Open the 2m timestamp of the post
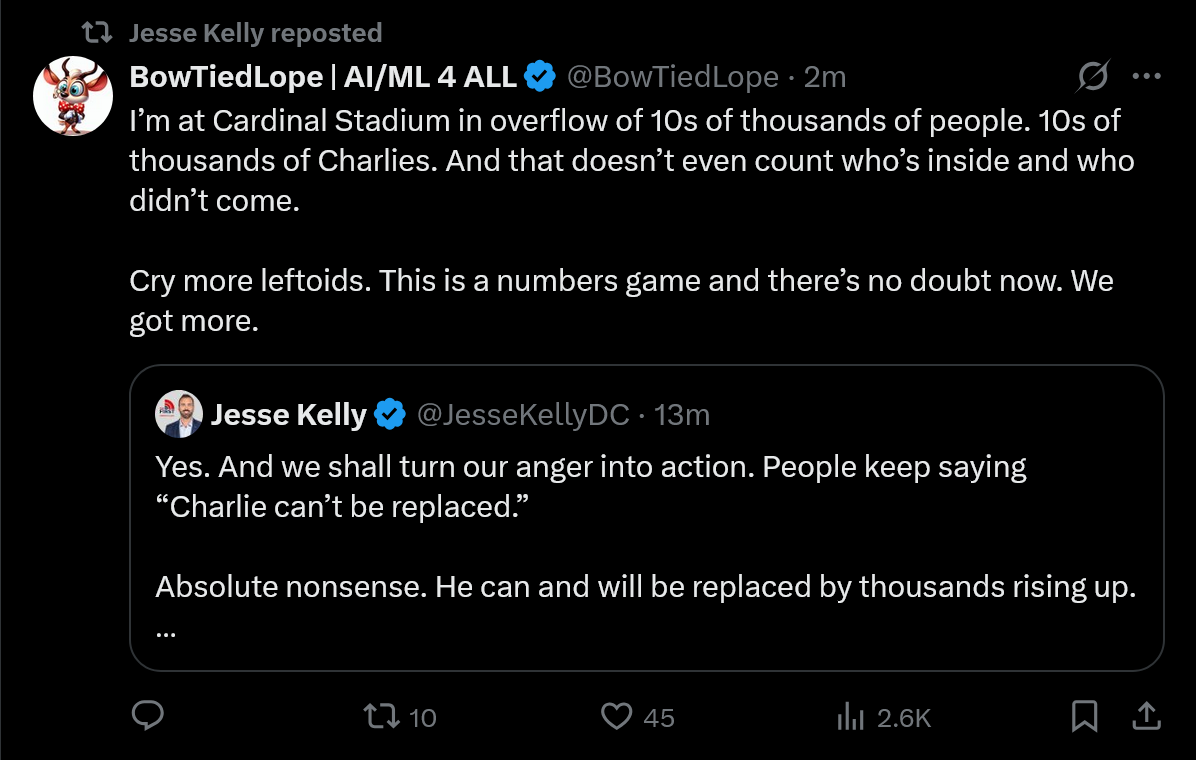 (x=825, y=76)
